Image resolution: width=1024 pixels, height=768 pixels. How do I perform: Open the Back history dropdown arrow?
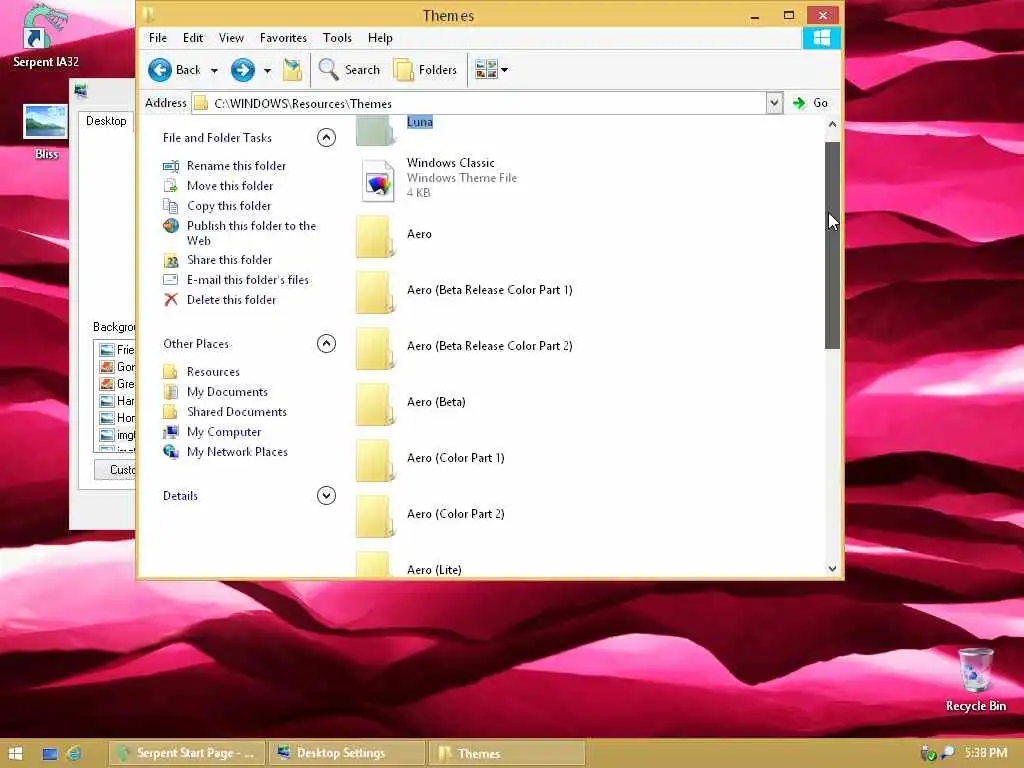(x=214, y=71)
